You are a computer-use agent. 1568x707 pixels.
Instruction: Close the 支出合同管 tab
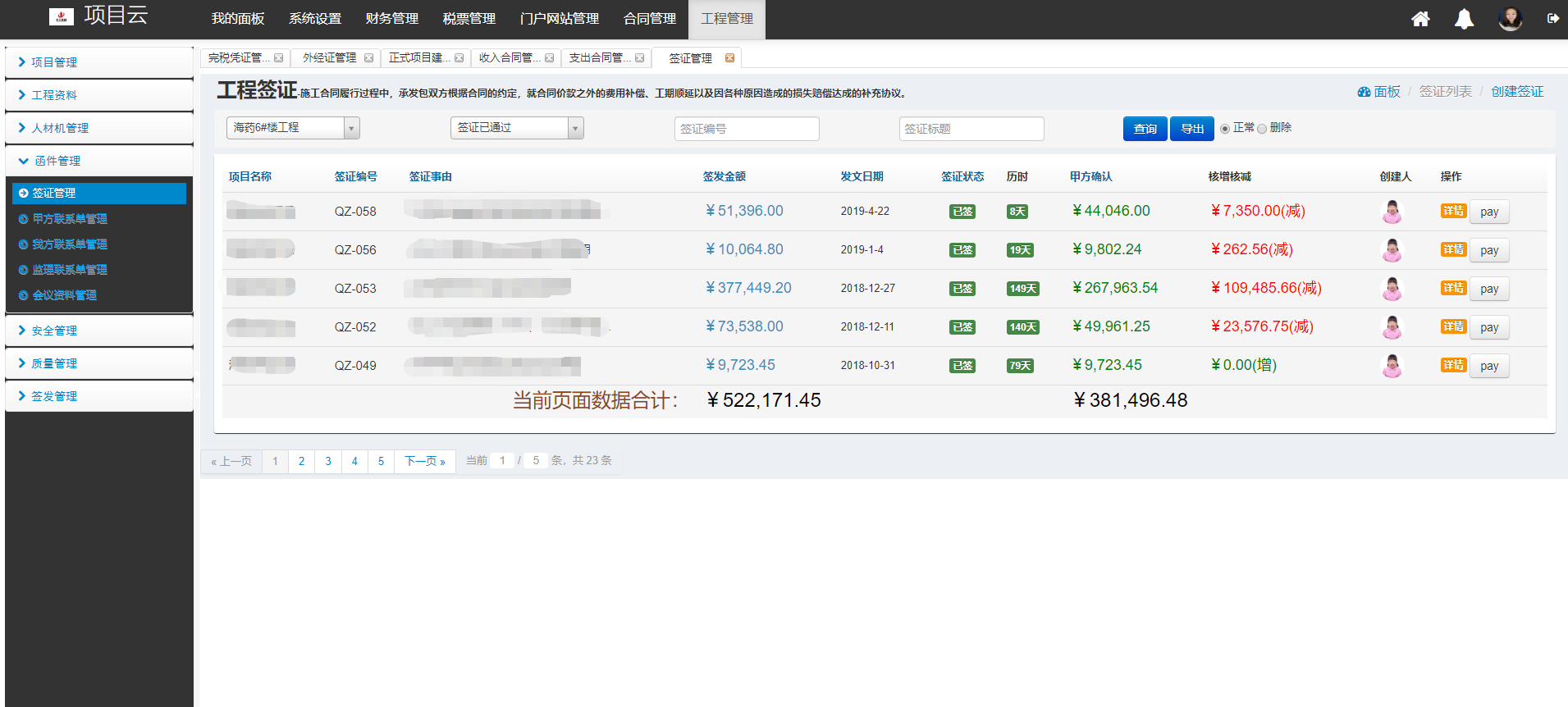640,58
